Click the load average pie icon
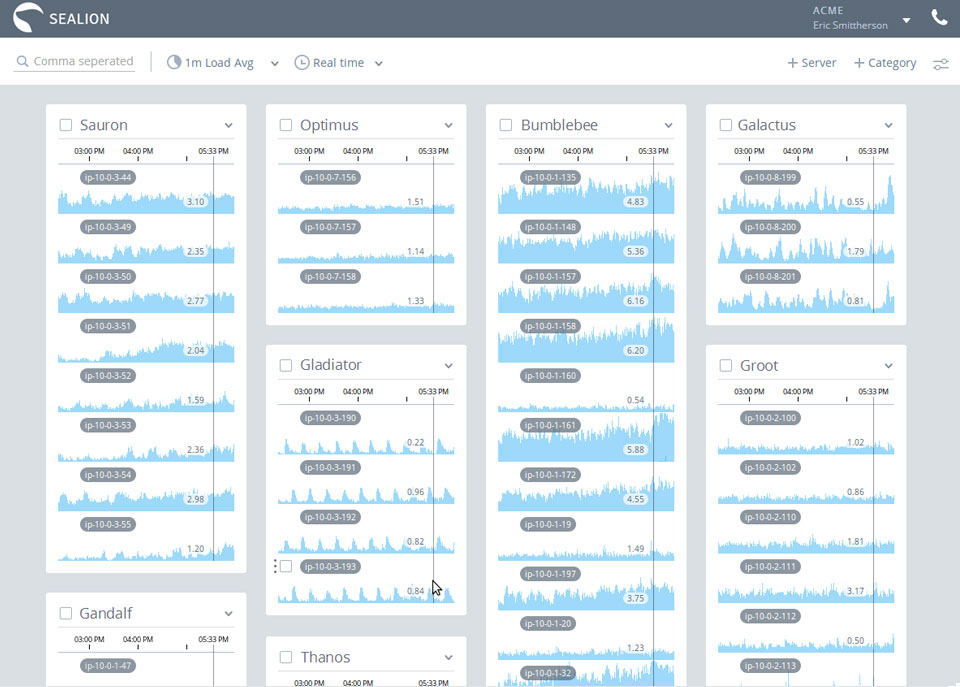The image size is (960, 687). 174,62
